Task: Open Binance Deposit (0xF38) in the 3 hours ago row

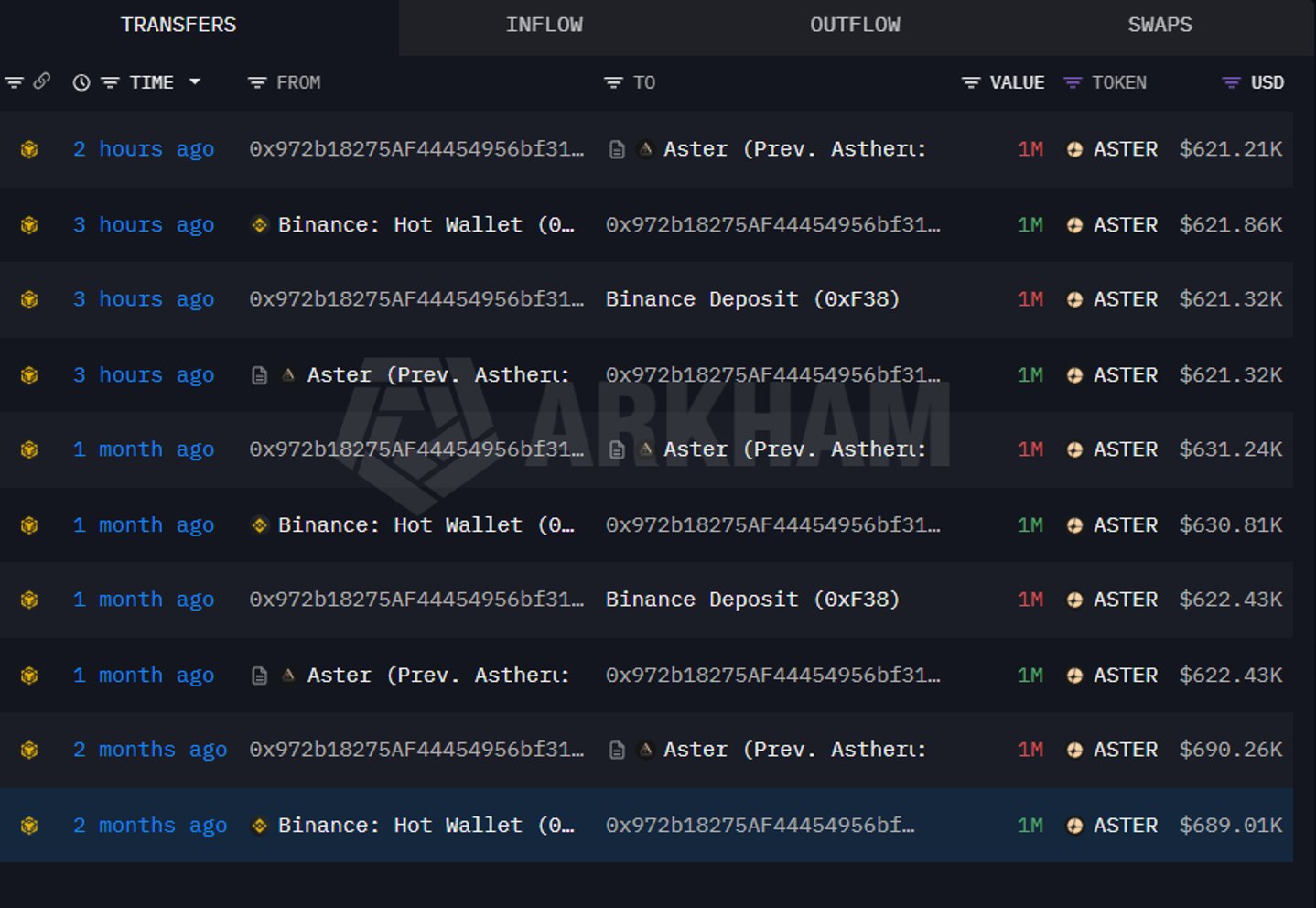Action: 752,299
